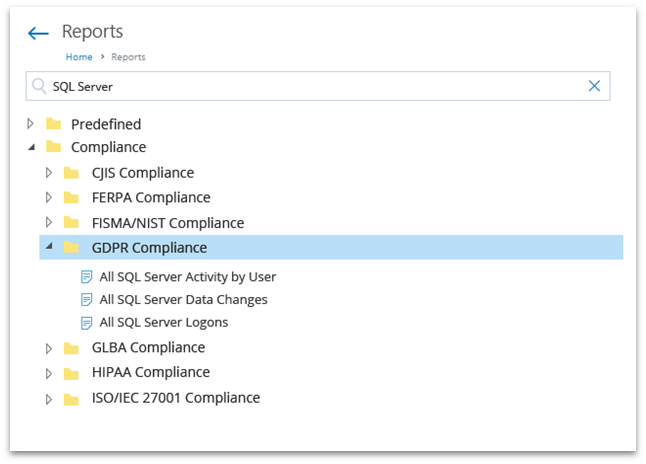Open the All SQL Server Logons report

pos(164,322)
